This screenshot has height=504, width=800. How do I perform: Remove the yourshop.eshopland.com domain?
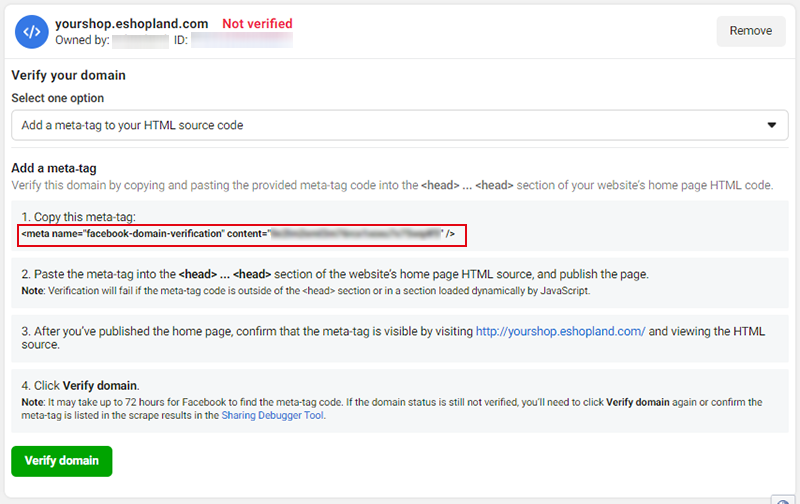[751, 31]
